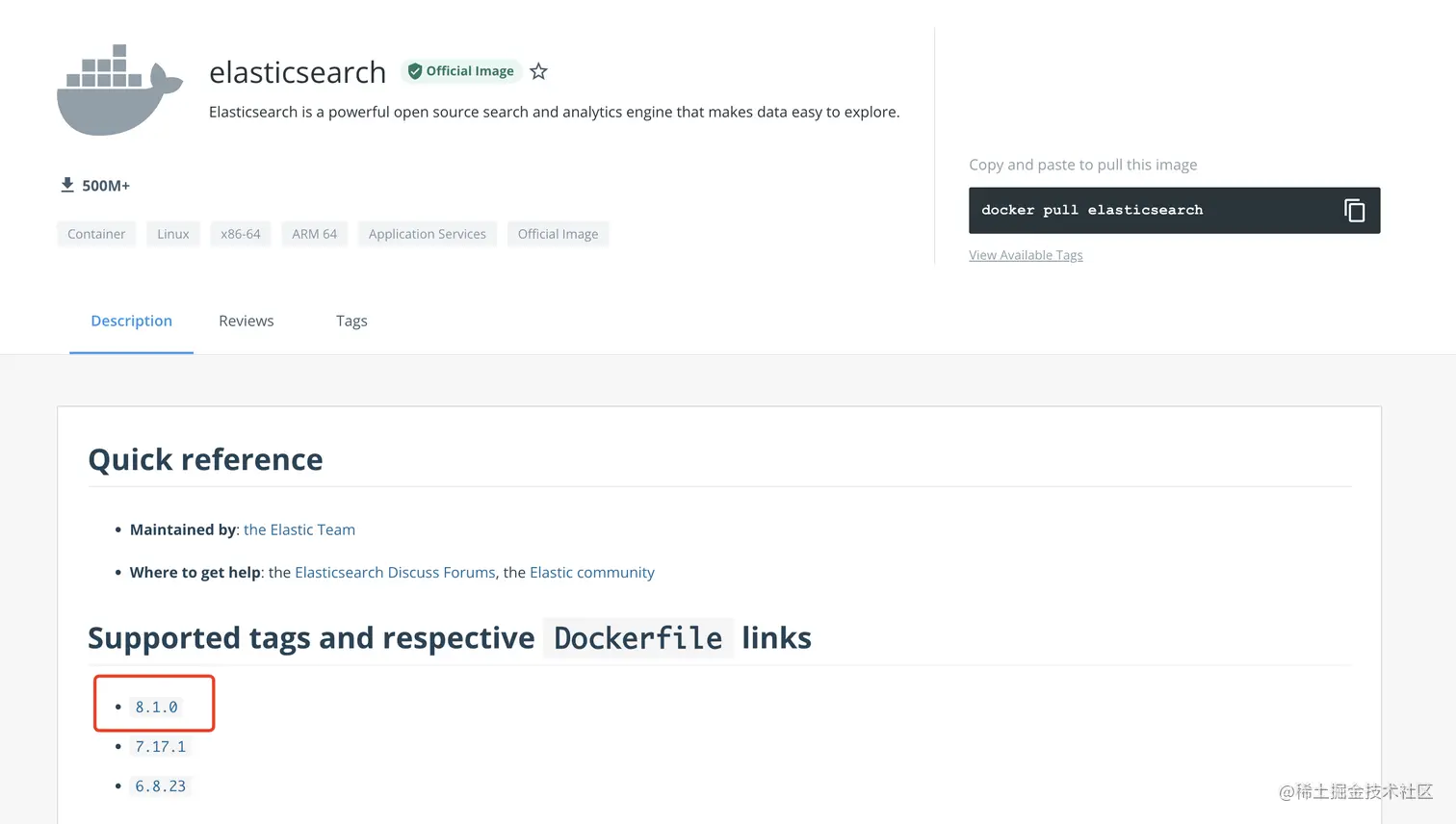
Task: Star the elasticsearch image
Action: pos(538,70)
